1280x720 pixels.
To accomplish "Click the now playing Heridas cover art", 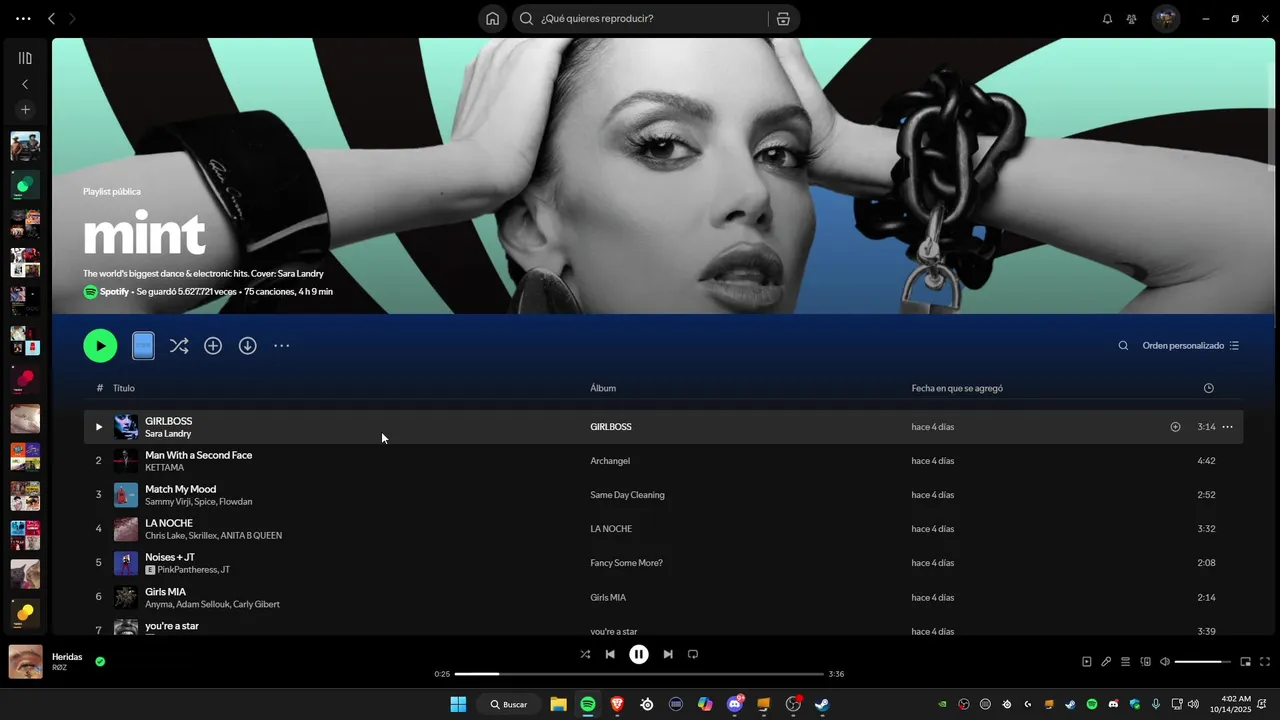I will tap(26, 661).
